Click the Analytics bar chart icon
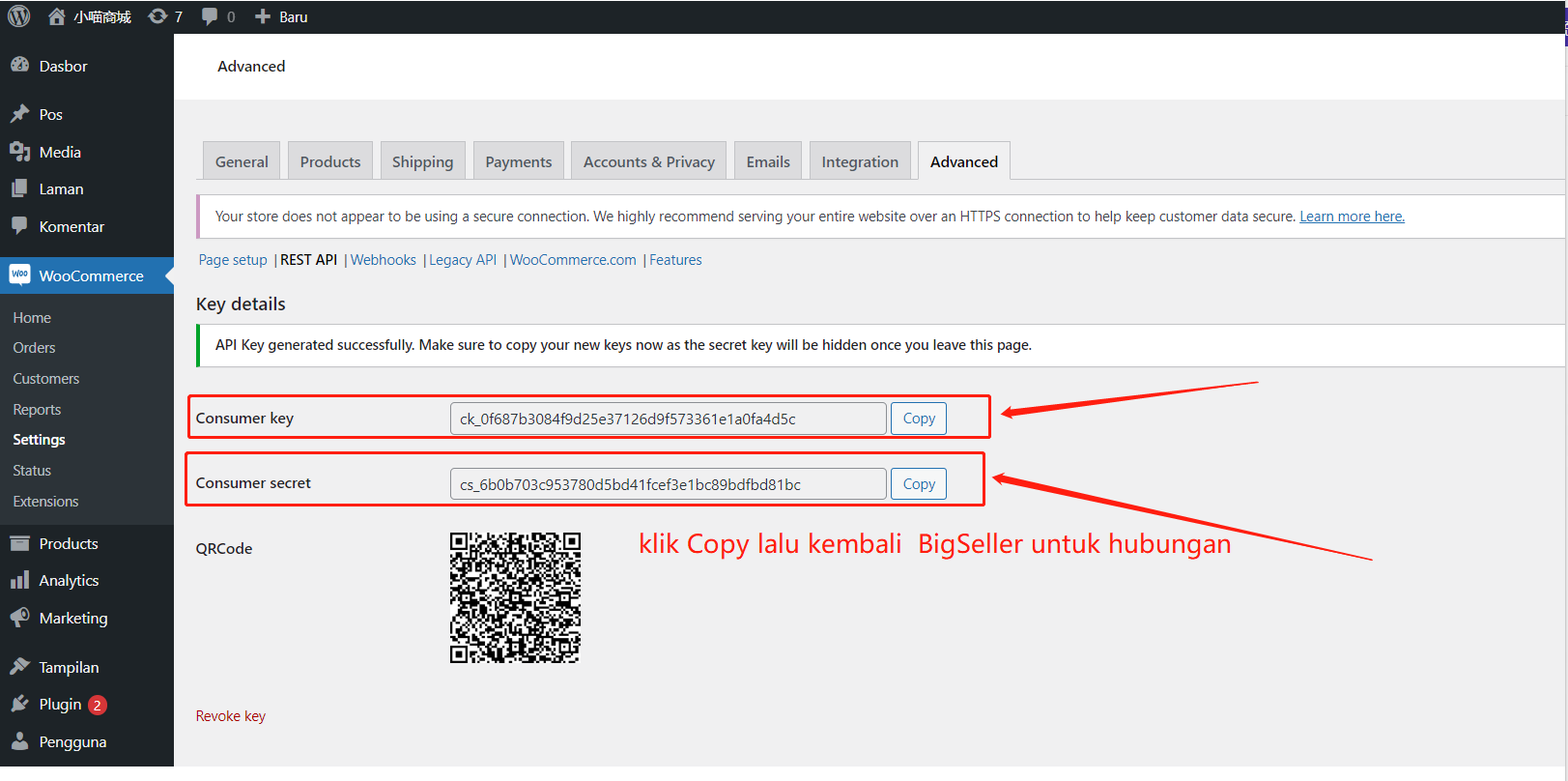1568x781 pixels. [x=19, y=580]
